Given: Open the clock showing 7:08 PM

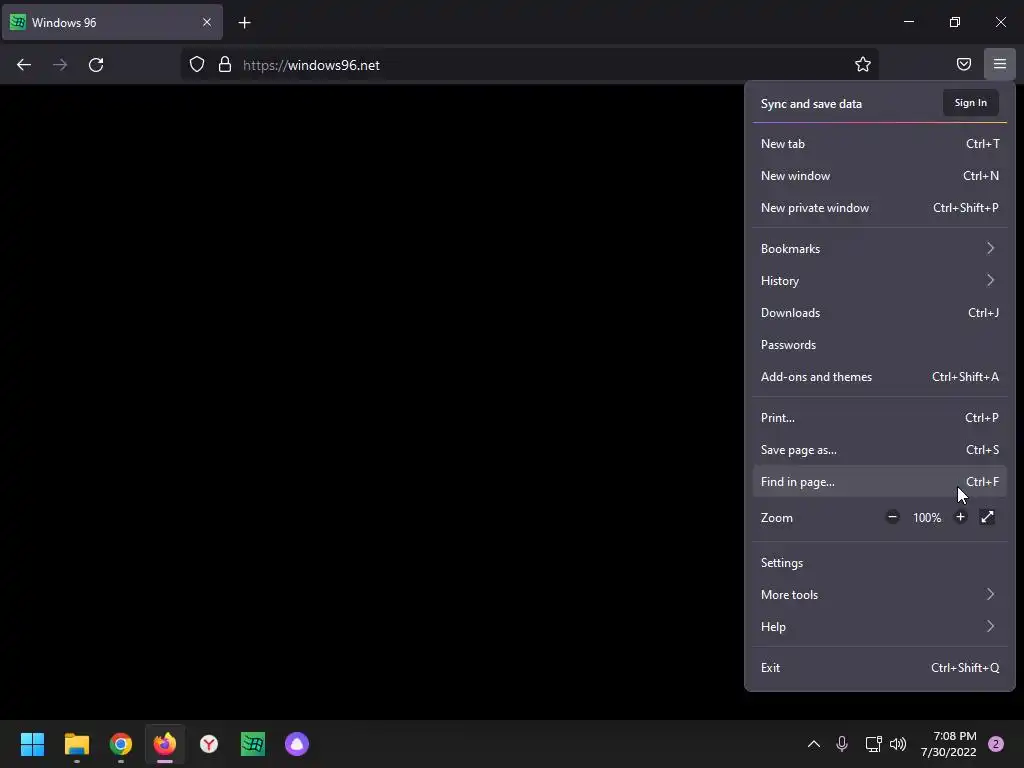Looking at the screenshot, I should (949, 744).
